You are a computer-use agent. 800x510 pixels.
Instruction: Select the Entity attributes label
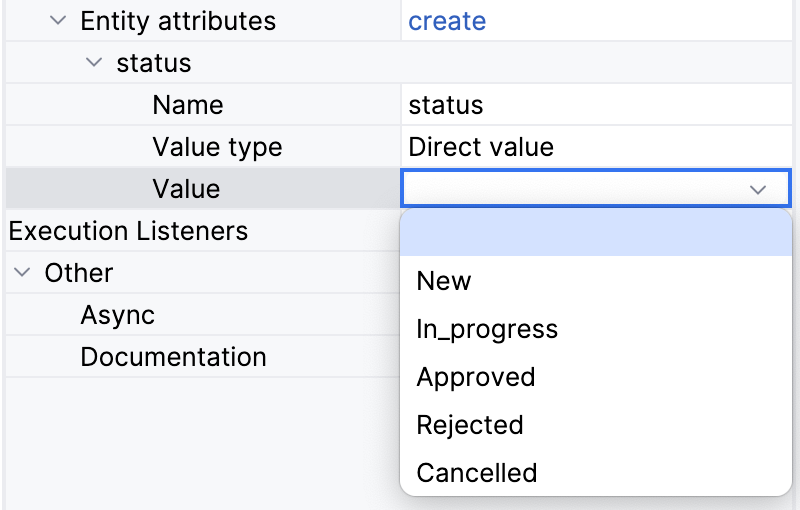[177, 21]
